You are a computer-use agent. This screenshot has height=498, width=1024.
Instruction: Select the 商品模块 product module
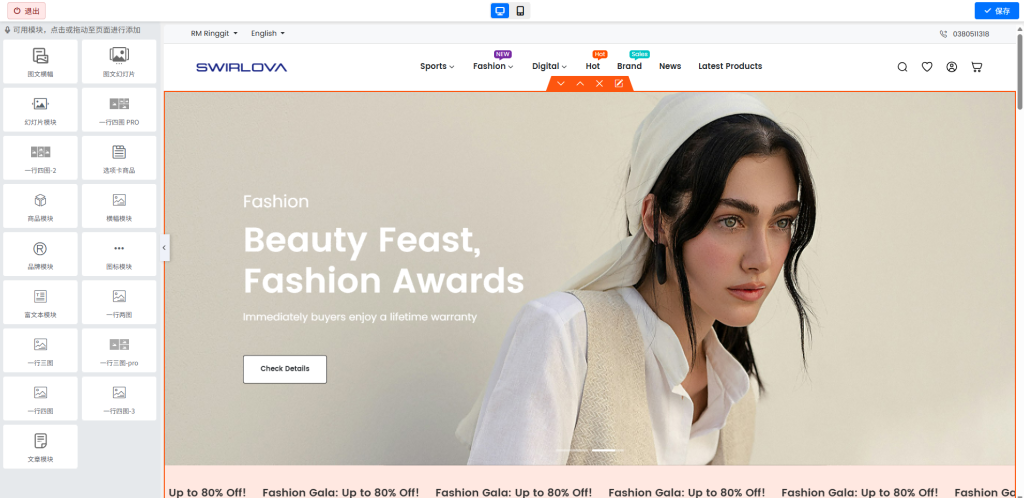point(40,206)
